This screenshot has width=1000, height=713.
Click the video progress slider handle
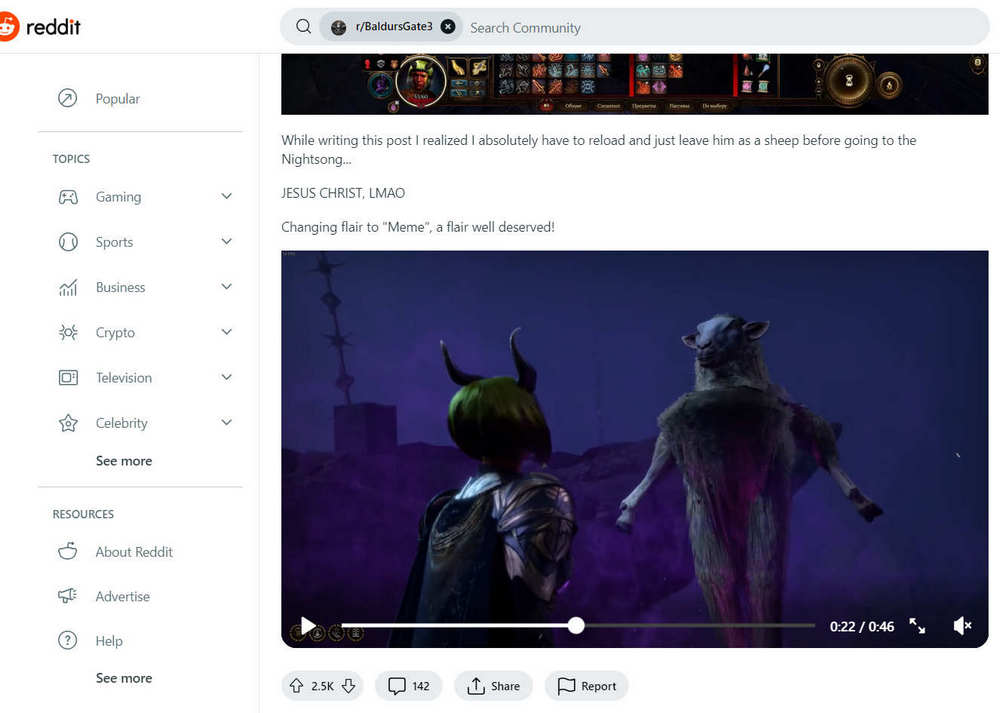tap(576, 626)
